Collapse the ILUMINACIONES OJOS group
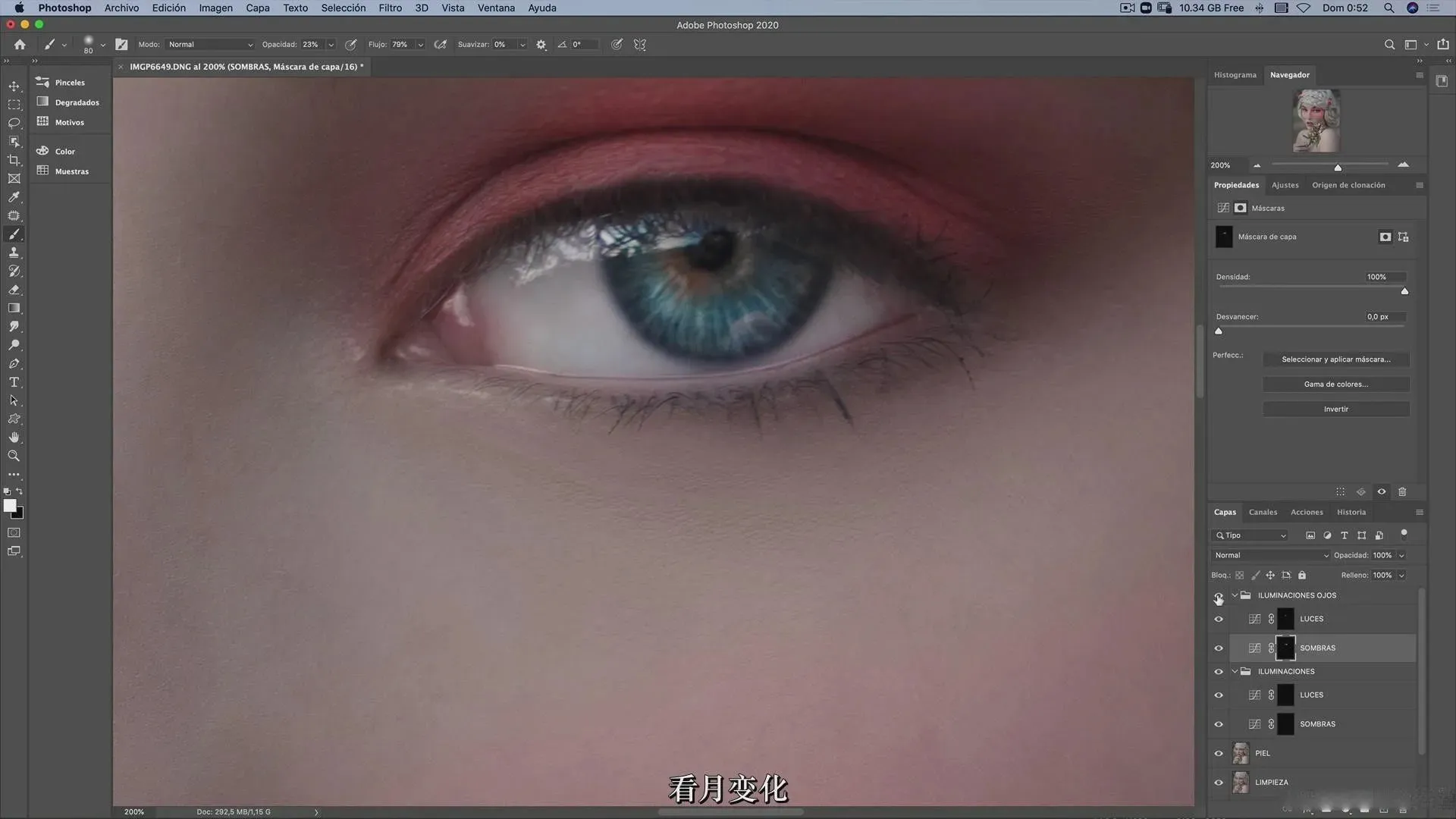1456x819 pixels. click(1235, 595)
